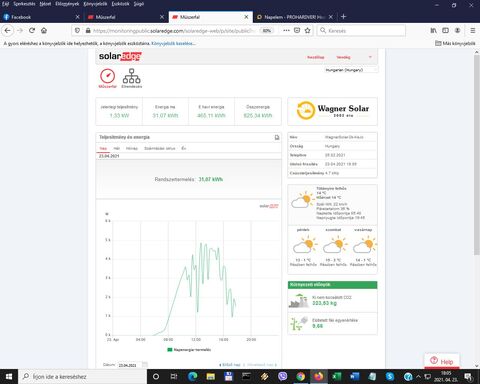
Task: Open the Firefox hamburger menu
Action: (473, 30)
